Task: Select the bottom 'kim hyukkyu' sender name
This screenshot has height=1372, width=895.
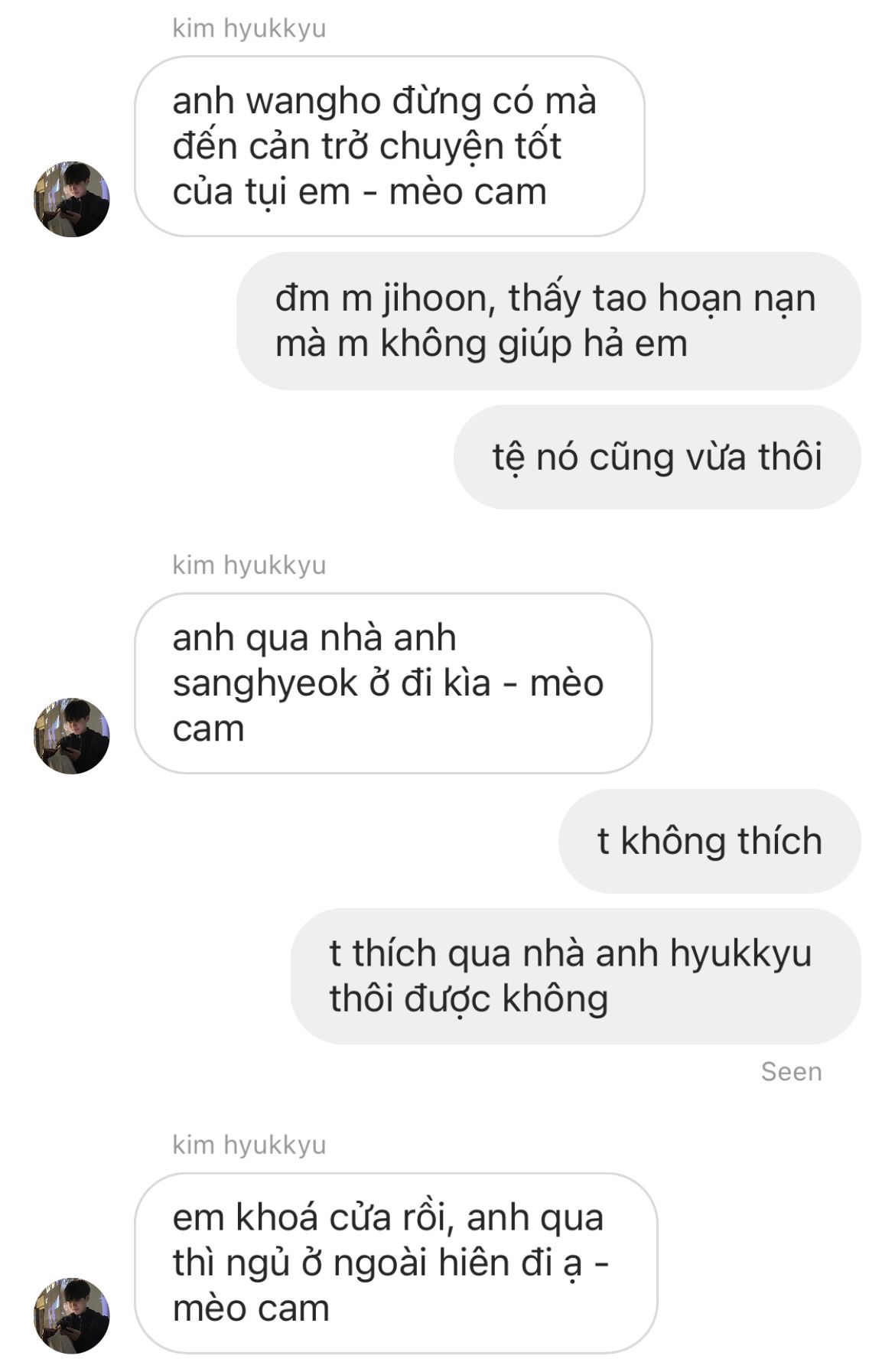Action: 249,1145
